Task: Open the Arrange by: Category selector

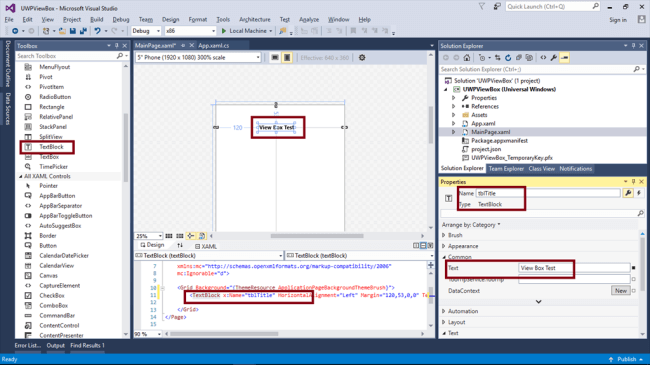Action: coord(471,225)
